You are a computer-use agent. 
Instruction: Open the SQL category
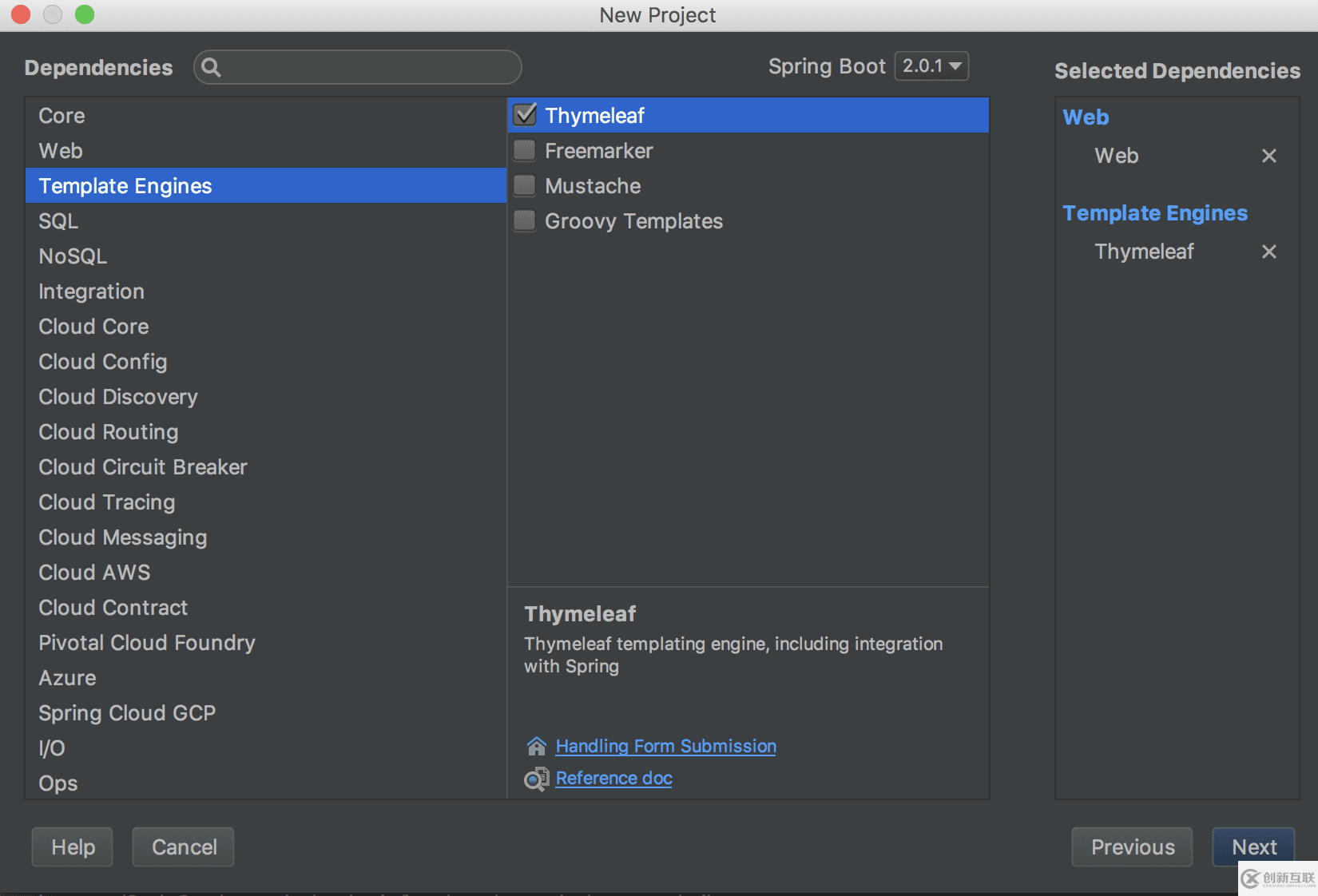[266, 221]
